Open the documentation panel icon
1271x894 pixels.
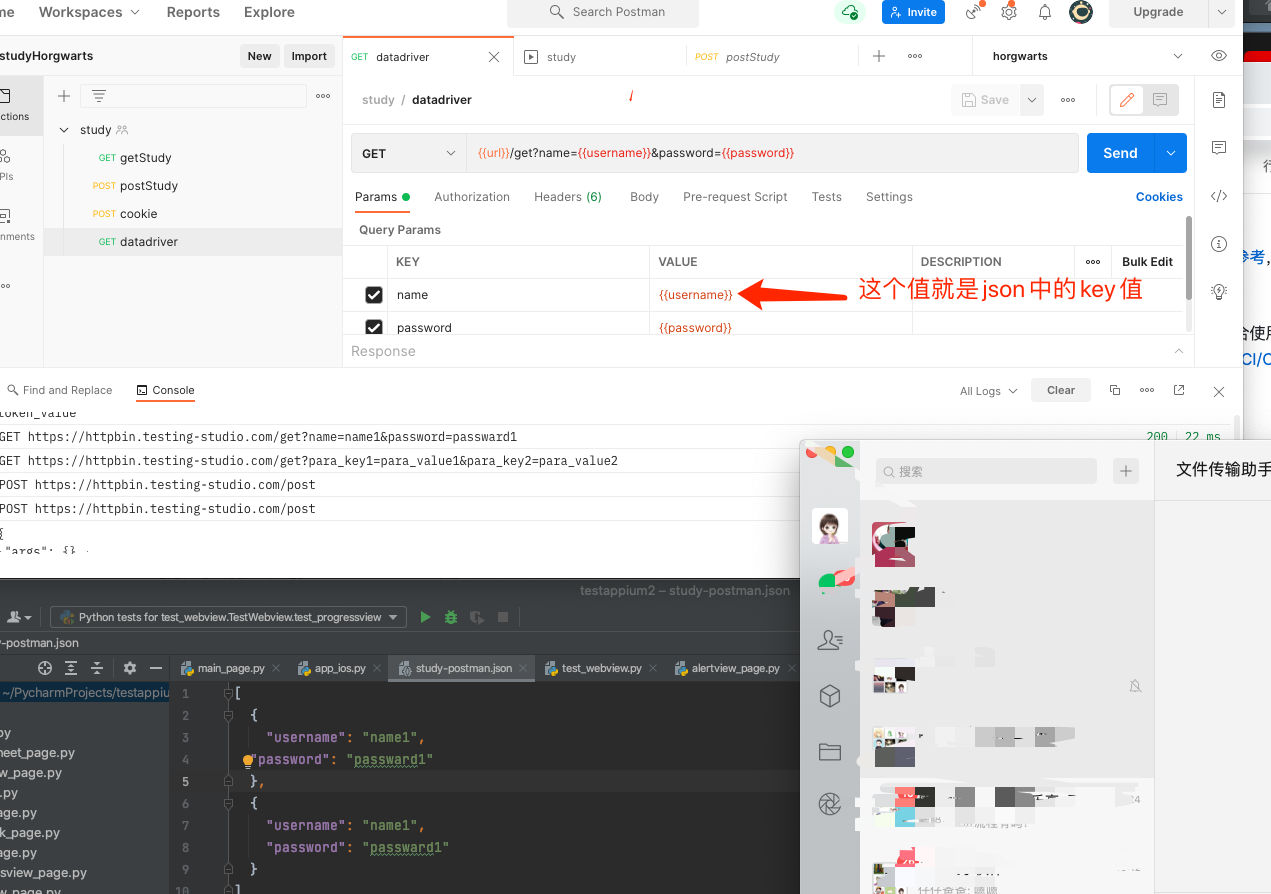click(1219, 100)
